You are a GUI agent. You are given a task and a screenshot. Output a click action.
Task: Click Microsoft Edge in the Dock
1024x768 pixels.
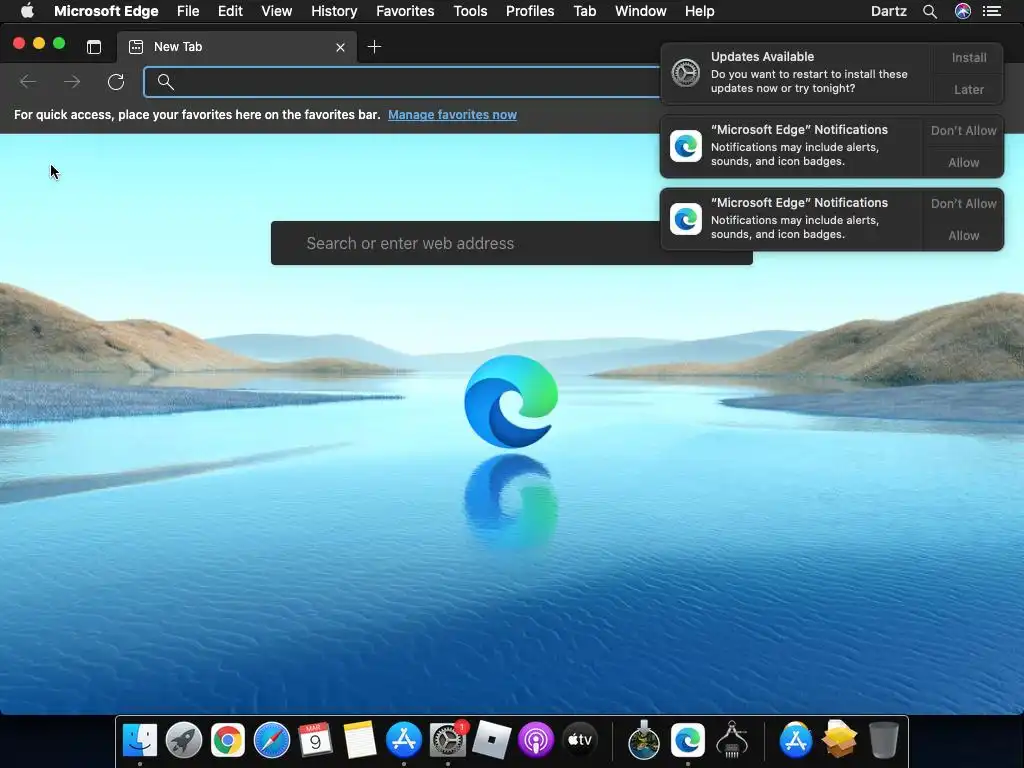(x=688, y=740)
